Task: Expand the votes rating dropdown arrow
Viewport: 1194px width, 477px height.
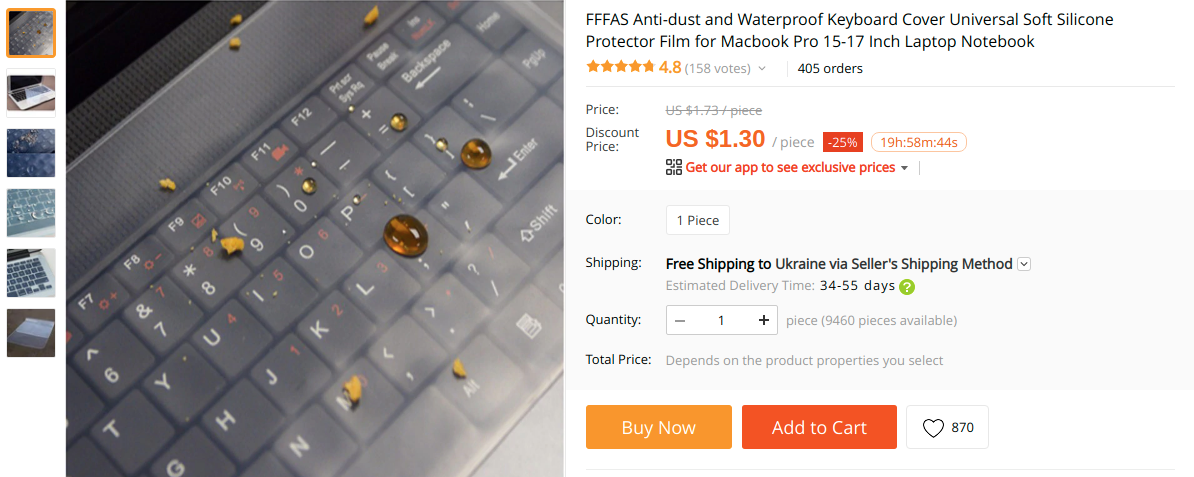Action: coord(762,69)
